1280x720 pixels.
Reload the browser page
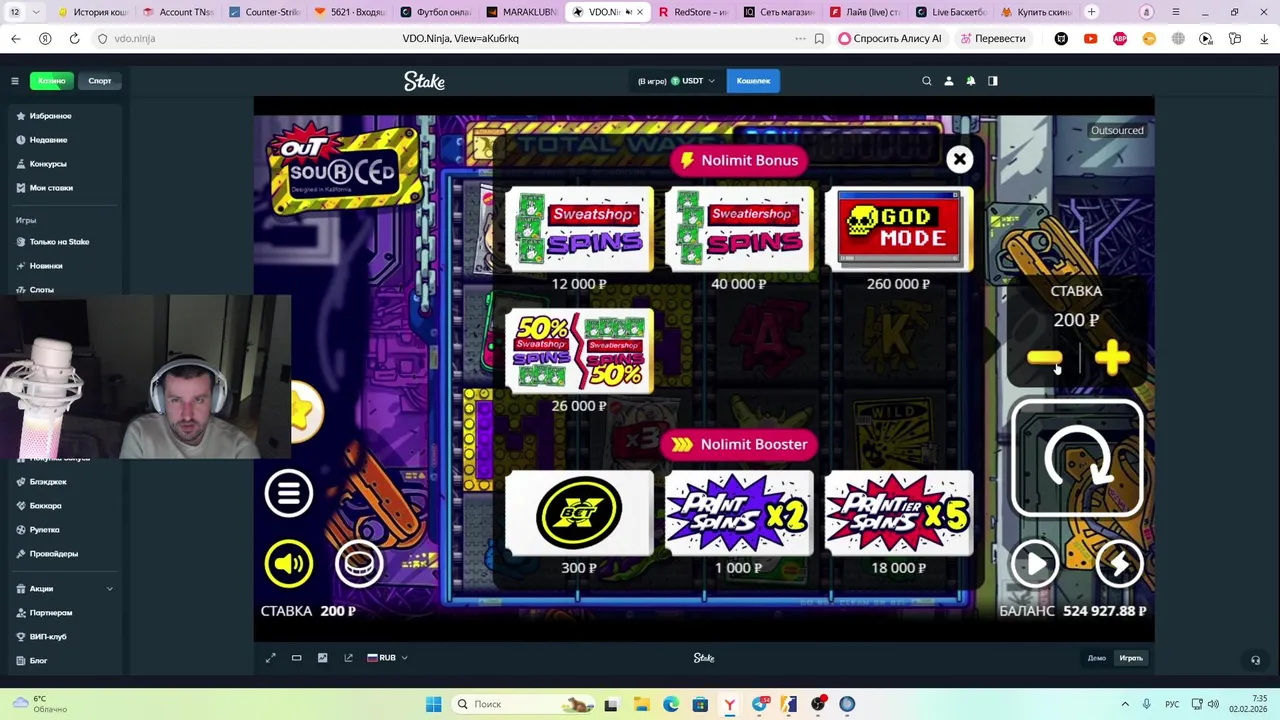tap(74, 38)
